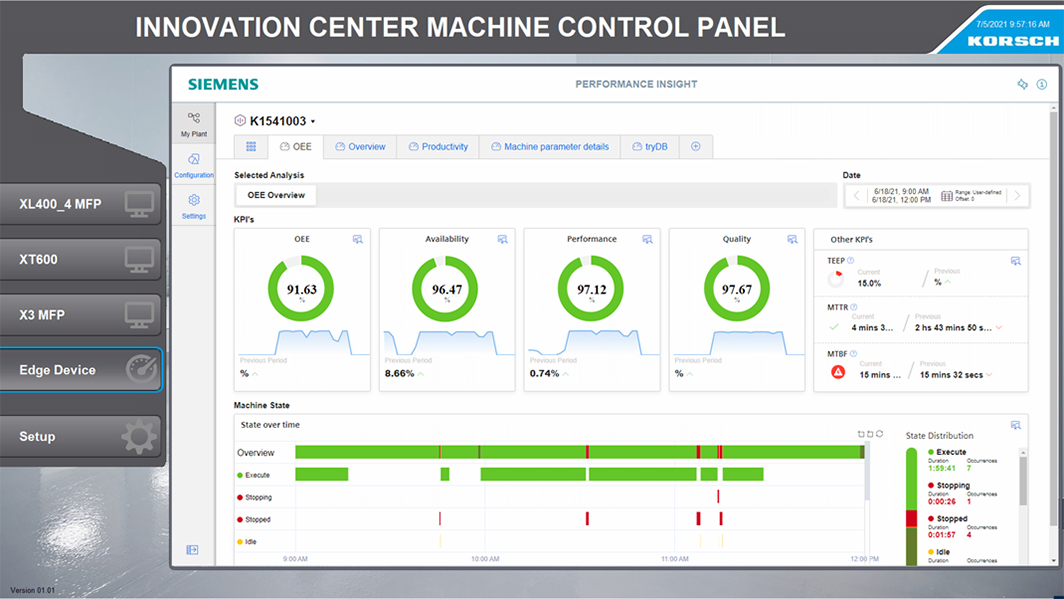Expand the K1541003 asset dropdown arrow
The height and width of the screenshot is (599, 1064).
coord(313,122)
